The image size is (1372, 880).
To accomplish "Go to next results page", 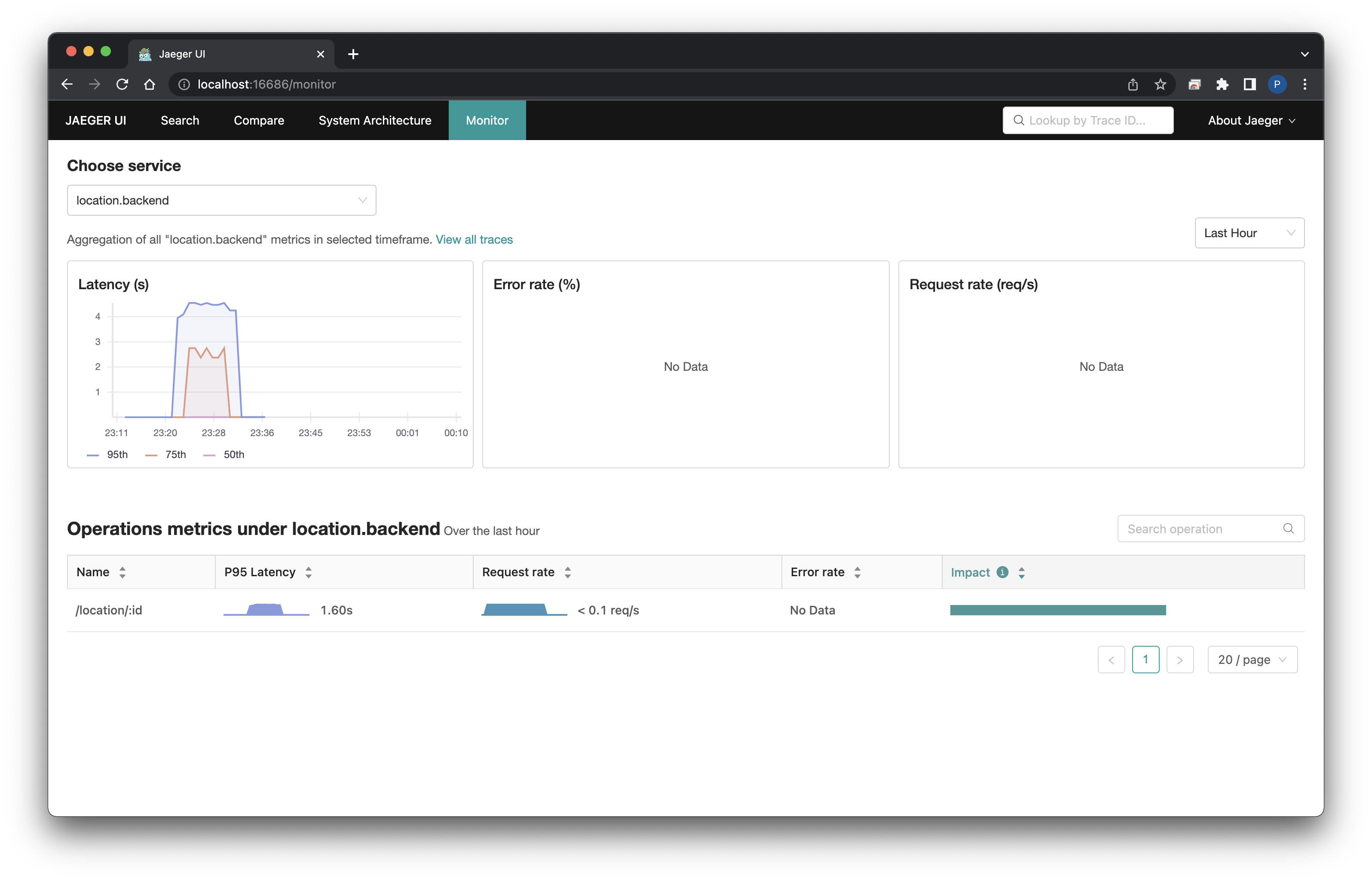I will (1179, 660).
